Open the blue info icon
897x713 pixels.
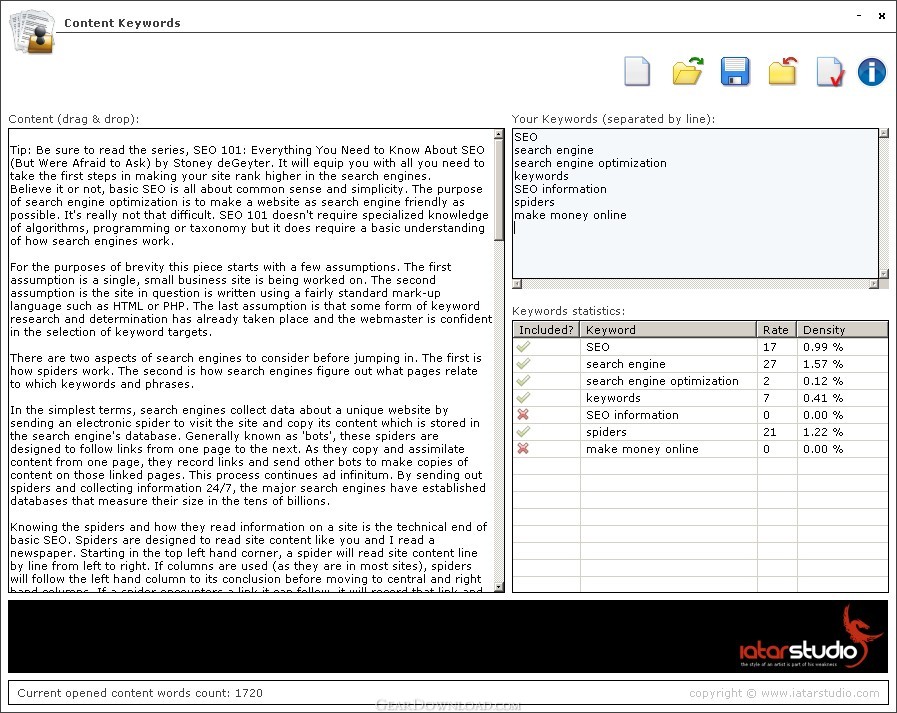tap(871, 72)
